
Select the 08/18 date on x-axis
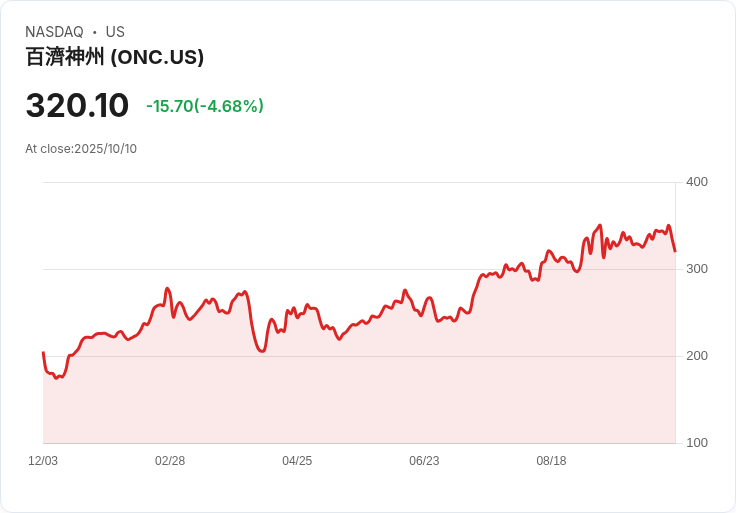point(551,461)
